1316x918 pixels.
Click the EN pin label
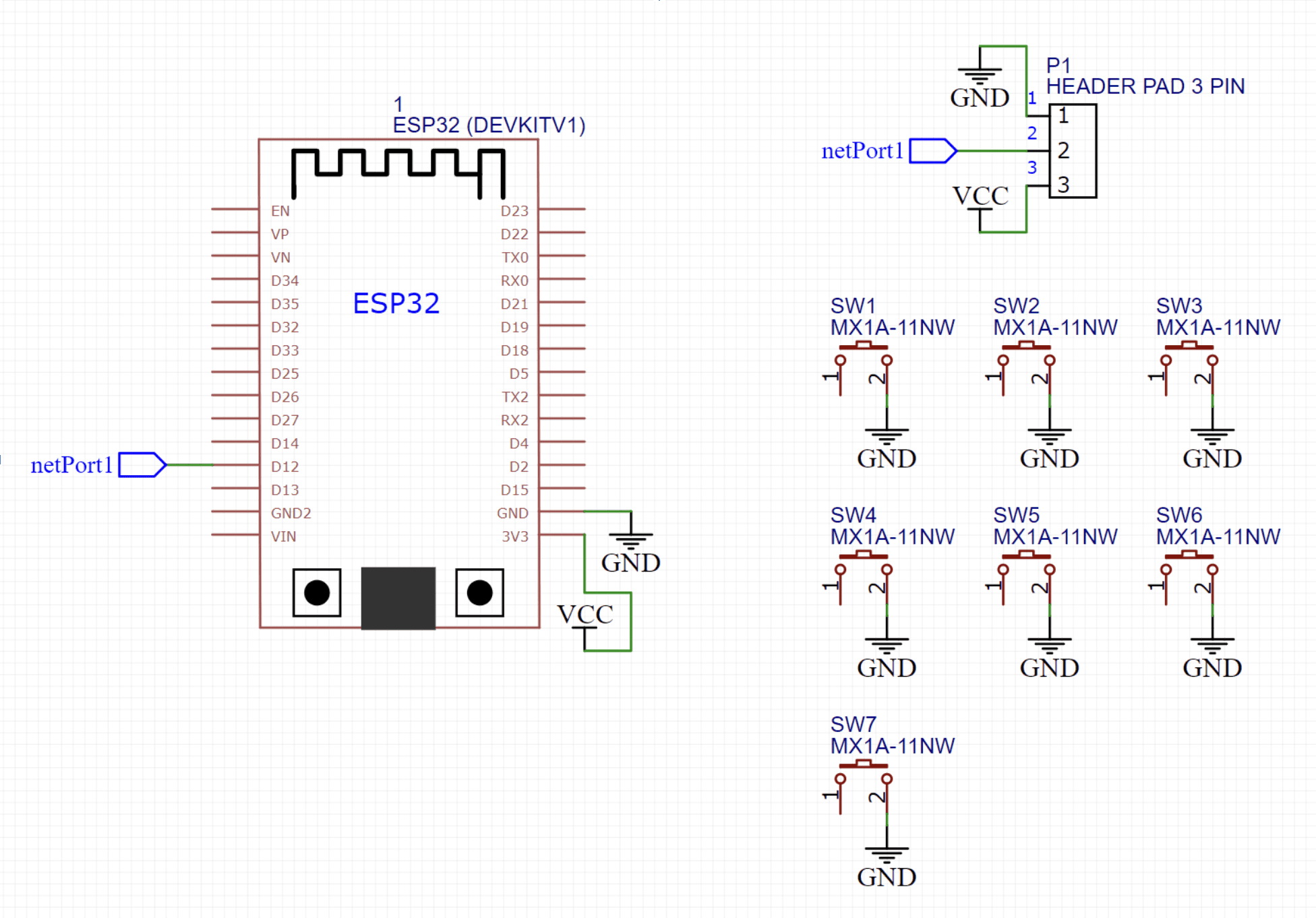(280, 211)
